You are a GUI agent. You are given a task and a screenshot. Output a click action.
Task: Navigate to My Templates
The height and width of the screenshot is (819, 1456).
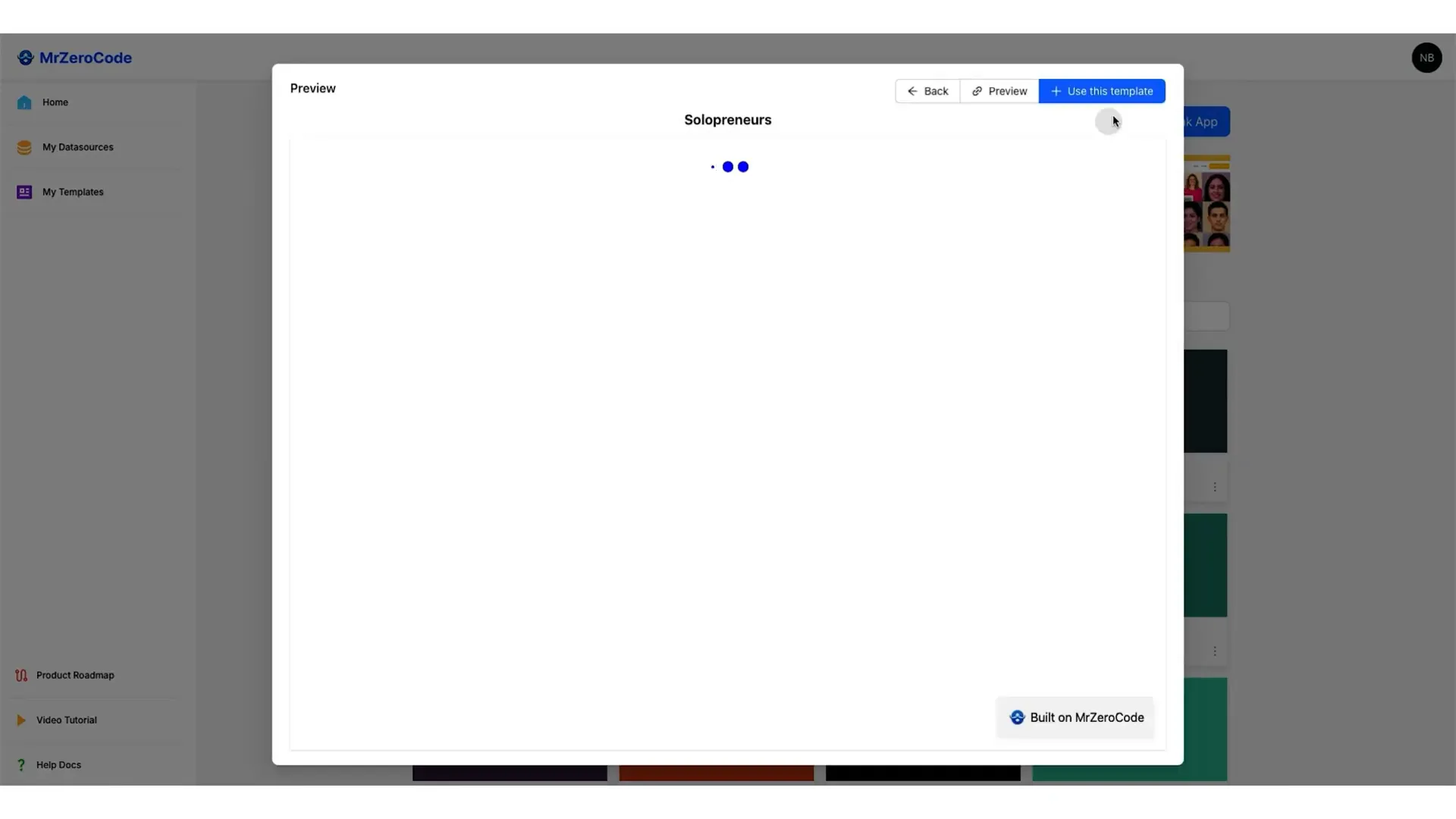coord(71,191)
